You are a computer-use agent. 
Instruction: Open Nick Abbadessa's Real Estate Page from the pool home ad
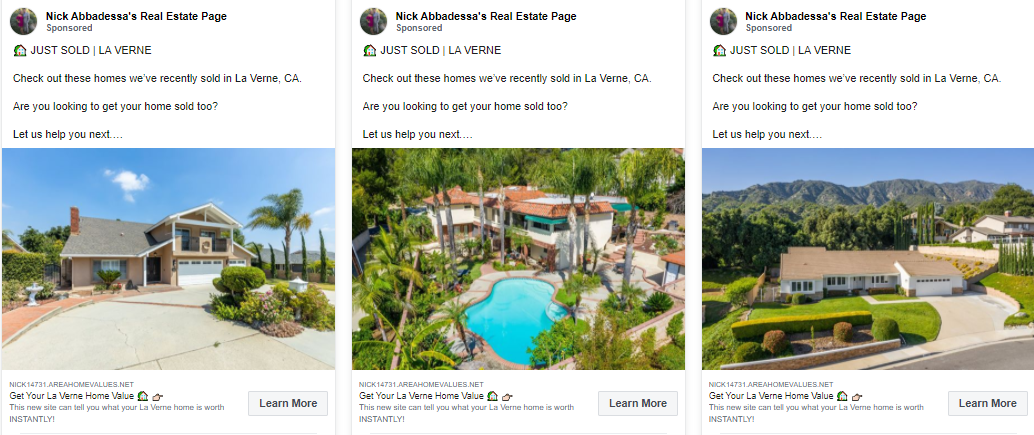[486, 16]
